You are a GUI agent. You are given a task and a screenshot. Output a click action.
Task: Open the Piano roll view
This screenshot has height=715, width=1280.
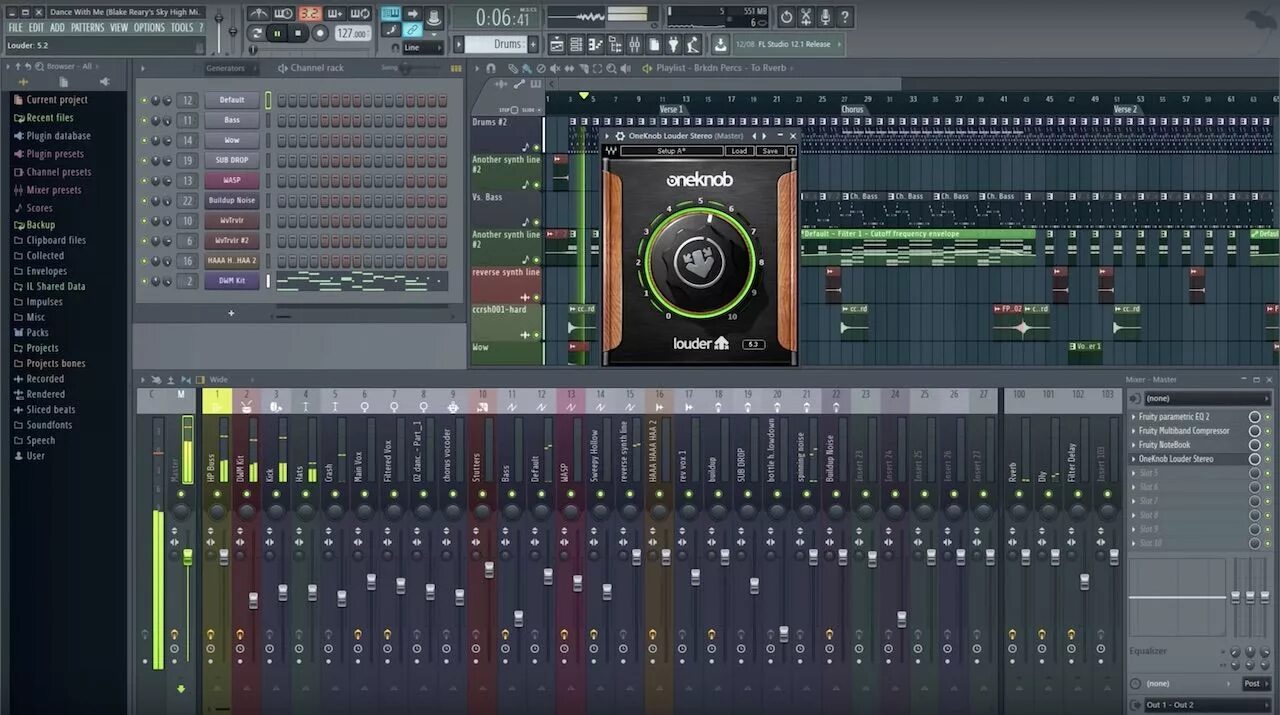click(x=596, y=43)
